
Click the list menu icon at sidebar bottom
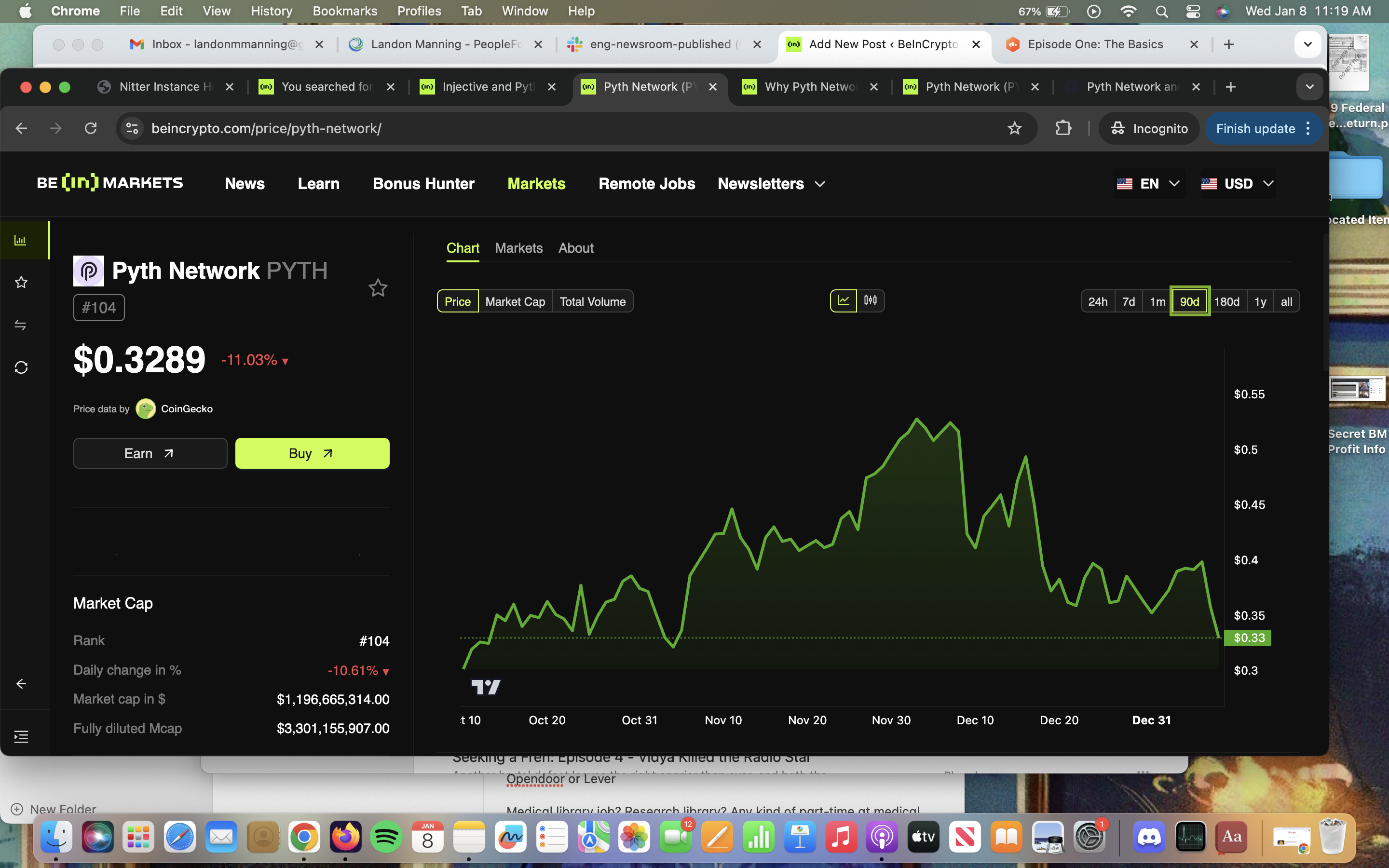pyautogui.click(x=21, y=736)
